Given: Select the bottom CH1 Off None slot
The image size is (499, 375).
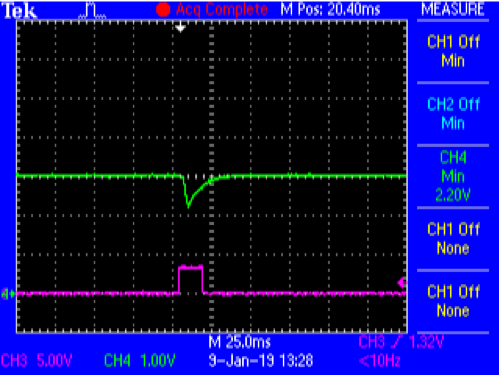Looking at the screenshot, I should point(453,301).
